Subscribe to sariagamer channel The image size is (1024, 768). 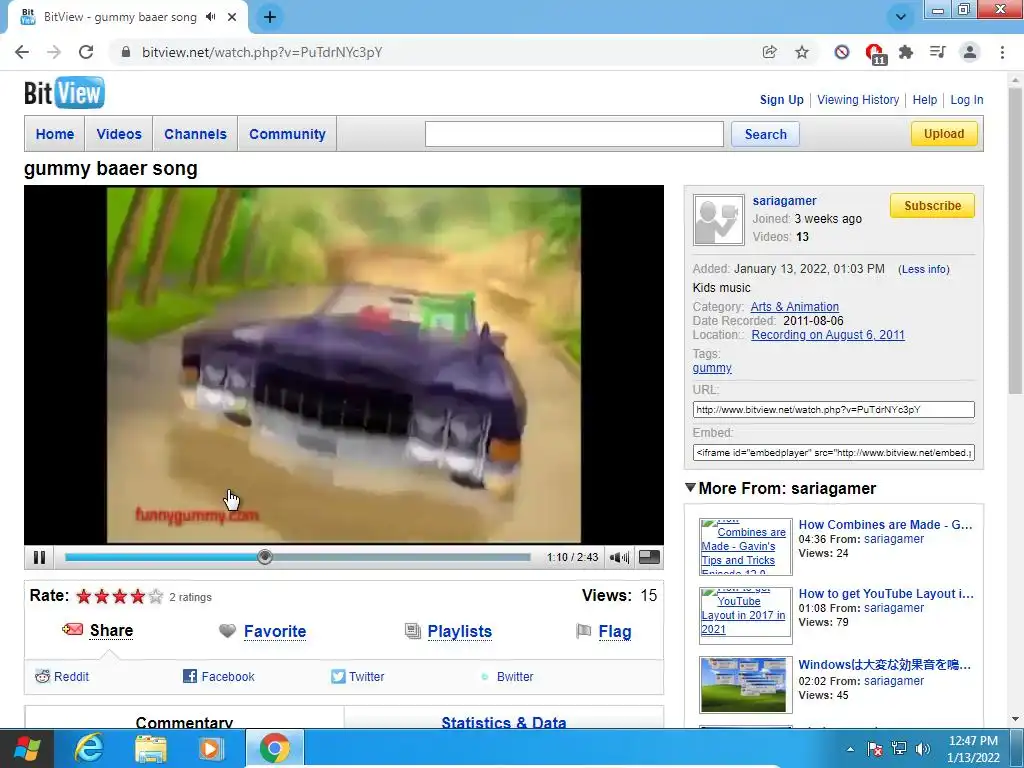click(x=932, y=206)
